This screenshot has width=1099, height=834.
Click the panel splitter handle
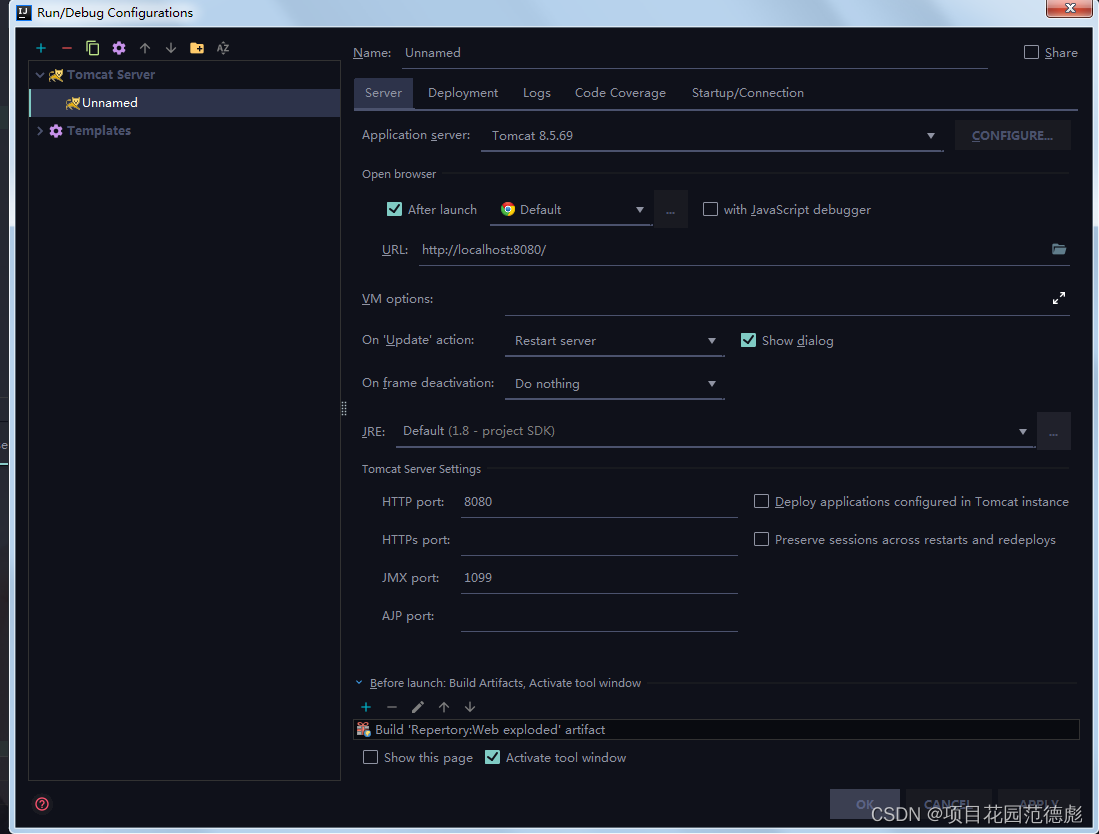tap(343, 409)
